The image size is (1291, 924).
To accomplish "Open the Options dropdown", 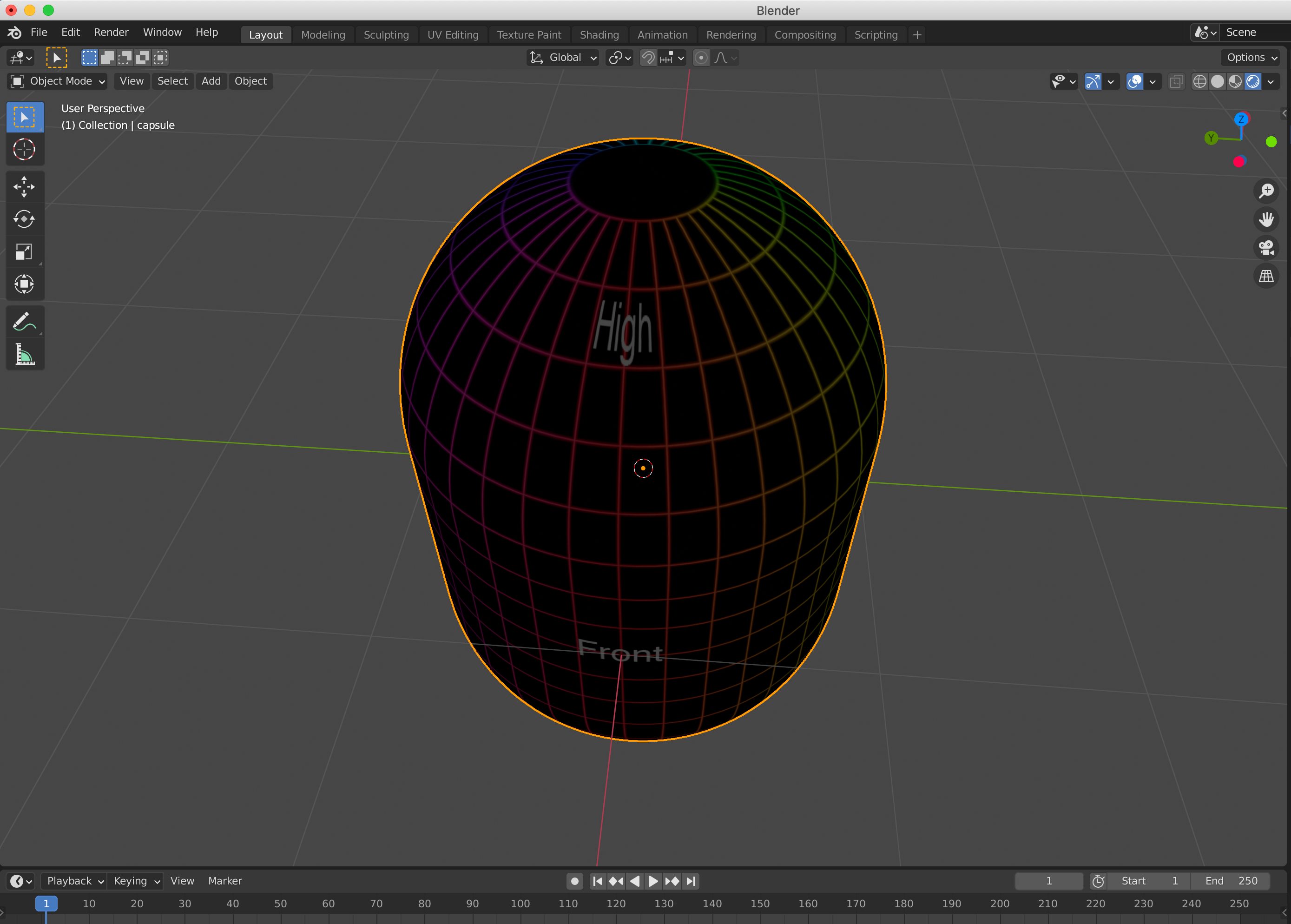I will [x=1251, y=58].
